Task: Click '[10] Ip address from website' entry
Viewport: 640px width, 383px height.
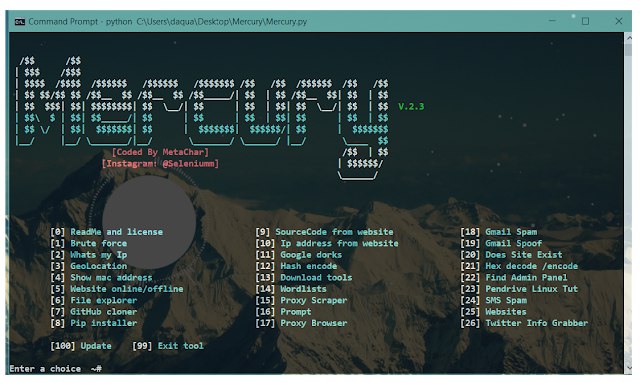Action: 327,243
